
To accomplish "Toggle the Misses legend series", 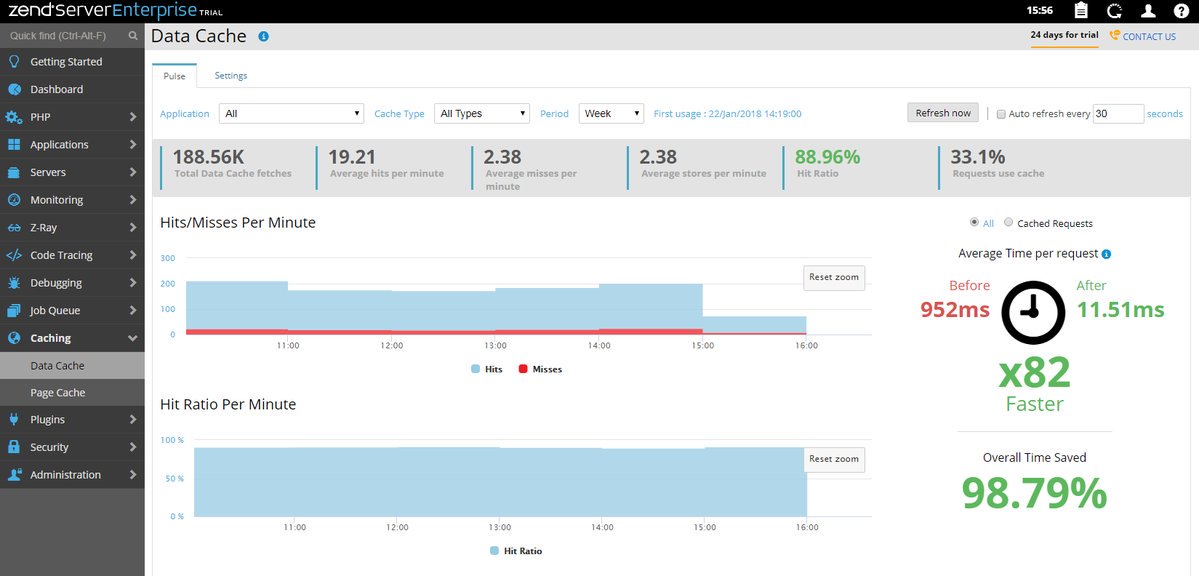I will pos(540,369).
